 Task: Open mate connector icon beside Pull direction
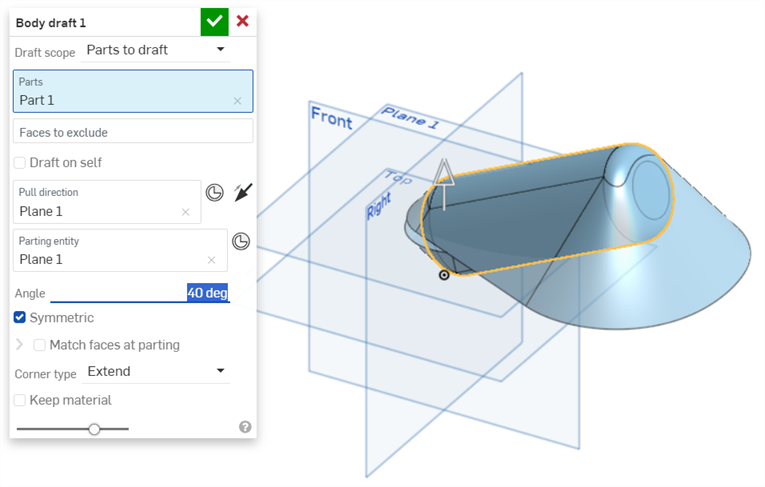coord(215,193)
